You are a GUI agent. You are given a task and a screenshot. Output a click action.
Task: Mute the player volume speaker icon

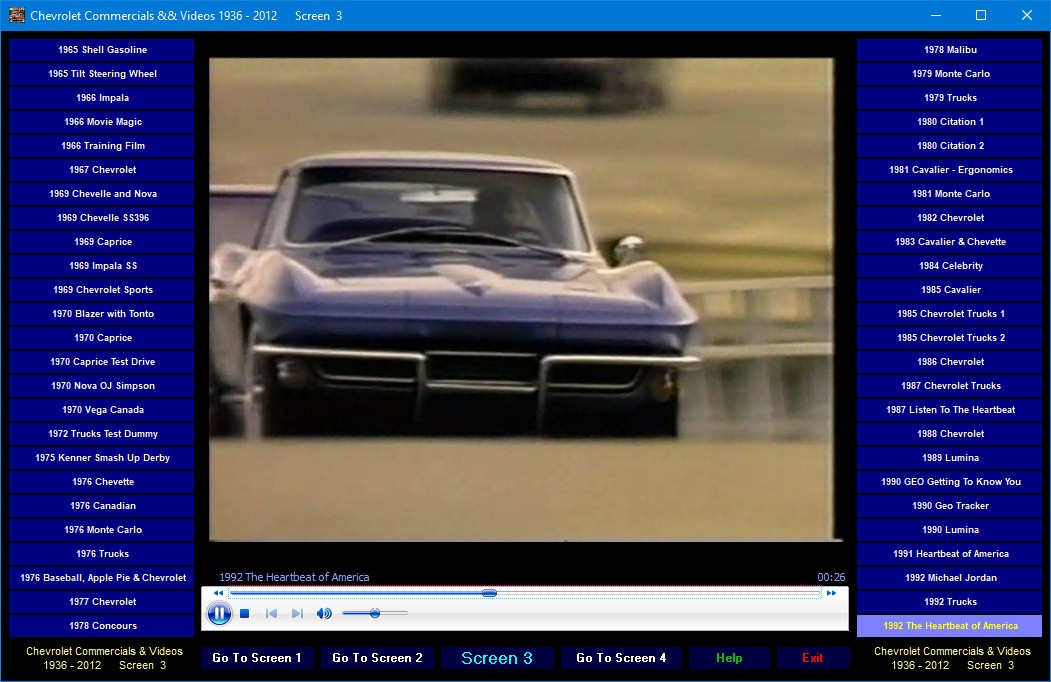click(x=324, y=613)
